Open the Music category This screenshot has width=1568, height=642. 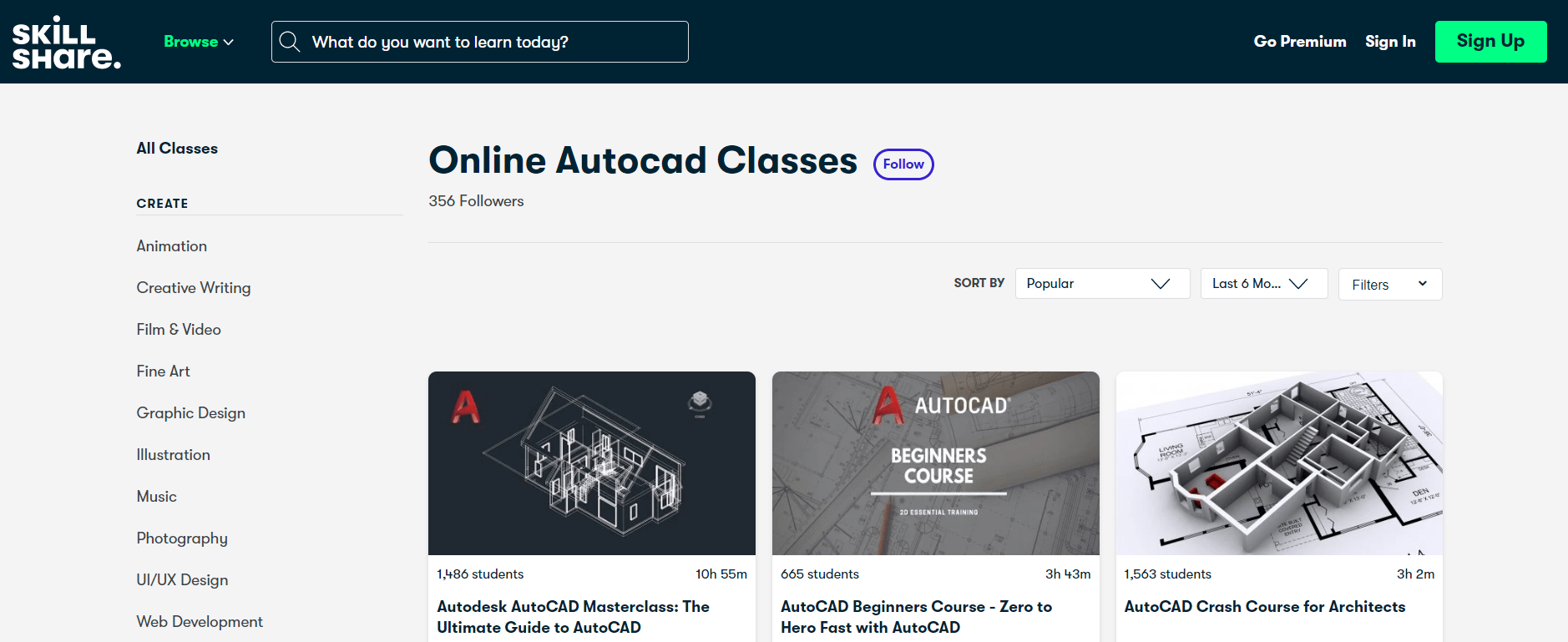coord(157,497)
